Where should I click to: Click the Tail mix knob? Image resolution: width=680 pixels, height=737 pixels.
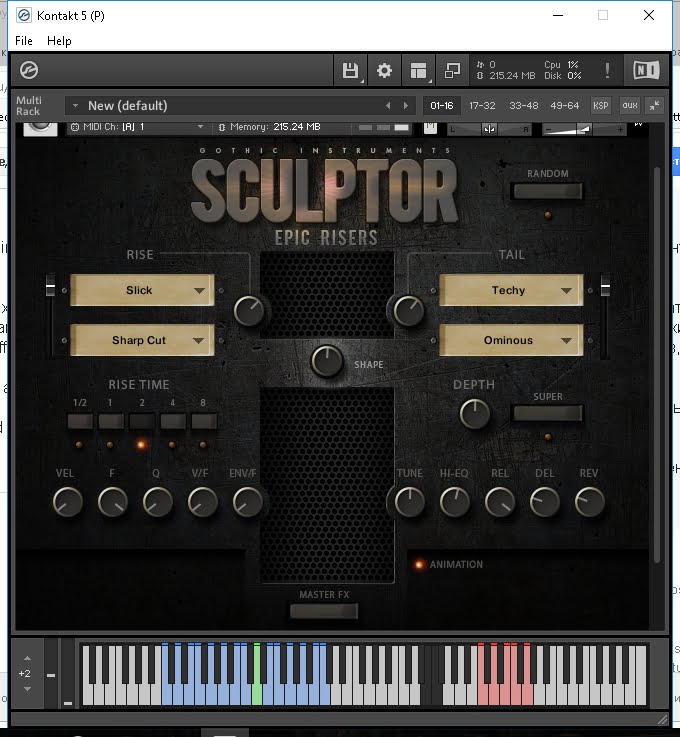coord(408,311)
